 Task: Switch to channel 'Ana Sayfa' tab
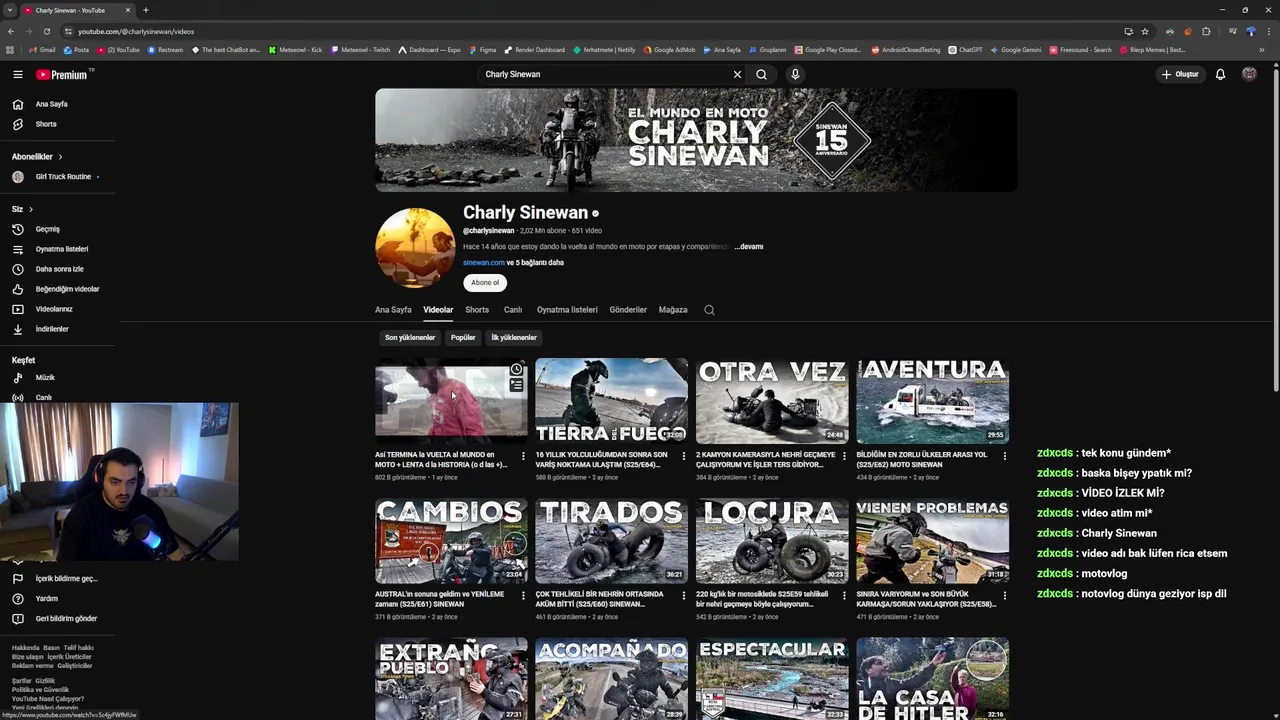point(393,310)
